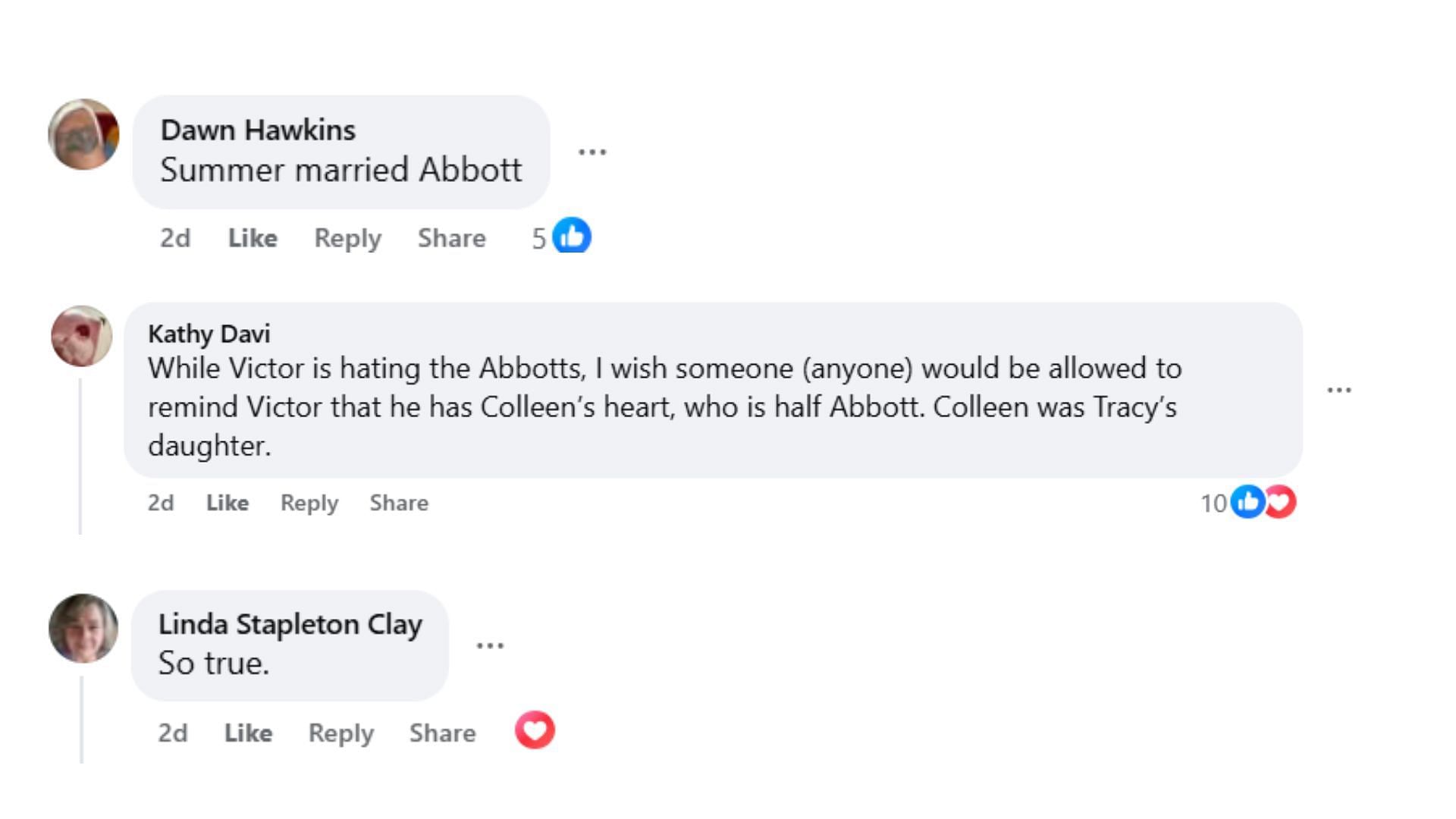Reply to the 'So true.' comment
This screenshot has height=819, width=1456.
(x=340, y=733)
